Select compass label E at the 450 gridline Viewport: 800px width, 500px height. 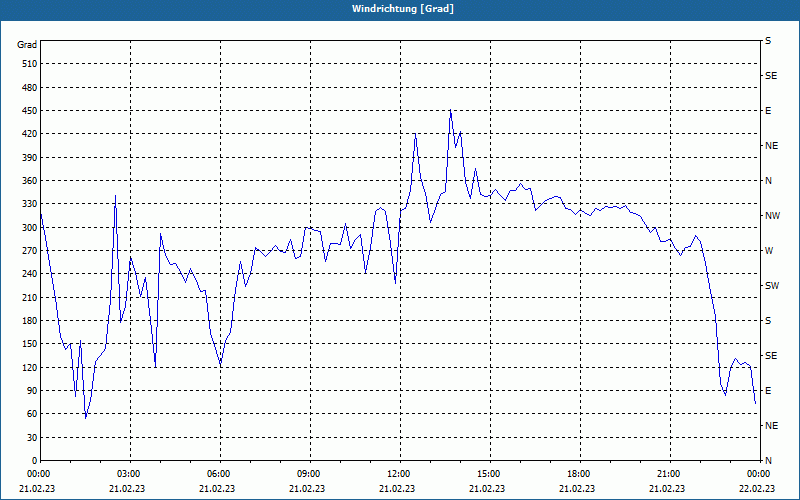coord(768,111)
